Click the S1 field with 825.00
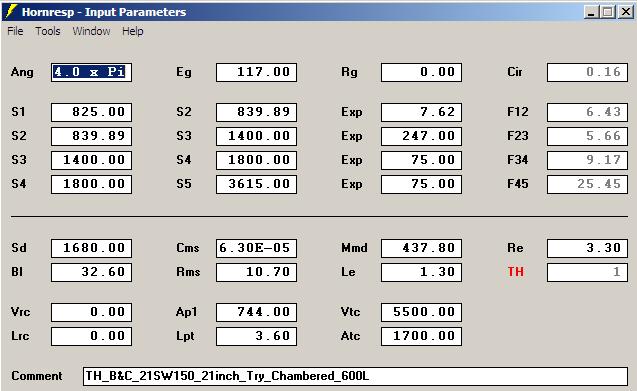637x391 pixels. (x=91, y=112)
